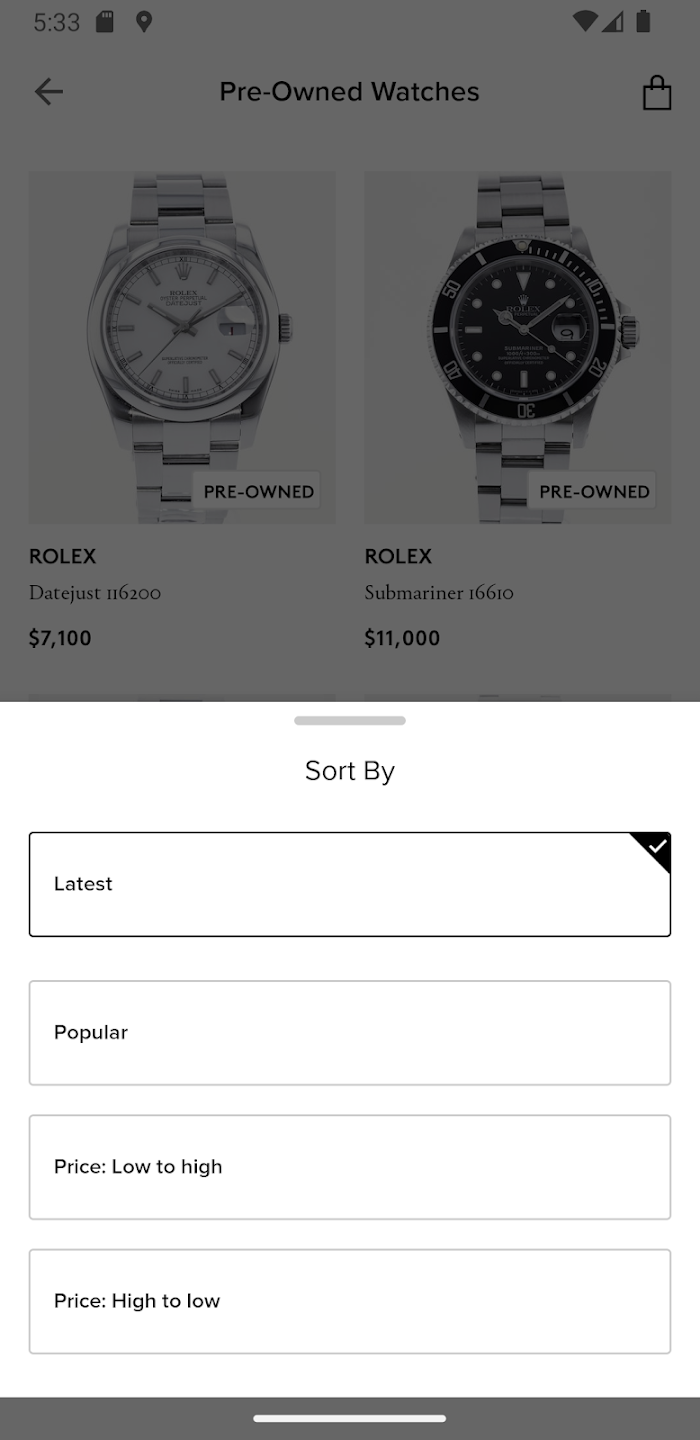Tap the Wi-Fi signal status icon
Viewport: 700px width, 1440px height.
click(584, 21)
